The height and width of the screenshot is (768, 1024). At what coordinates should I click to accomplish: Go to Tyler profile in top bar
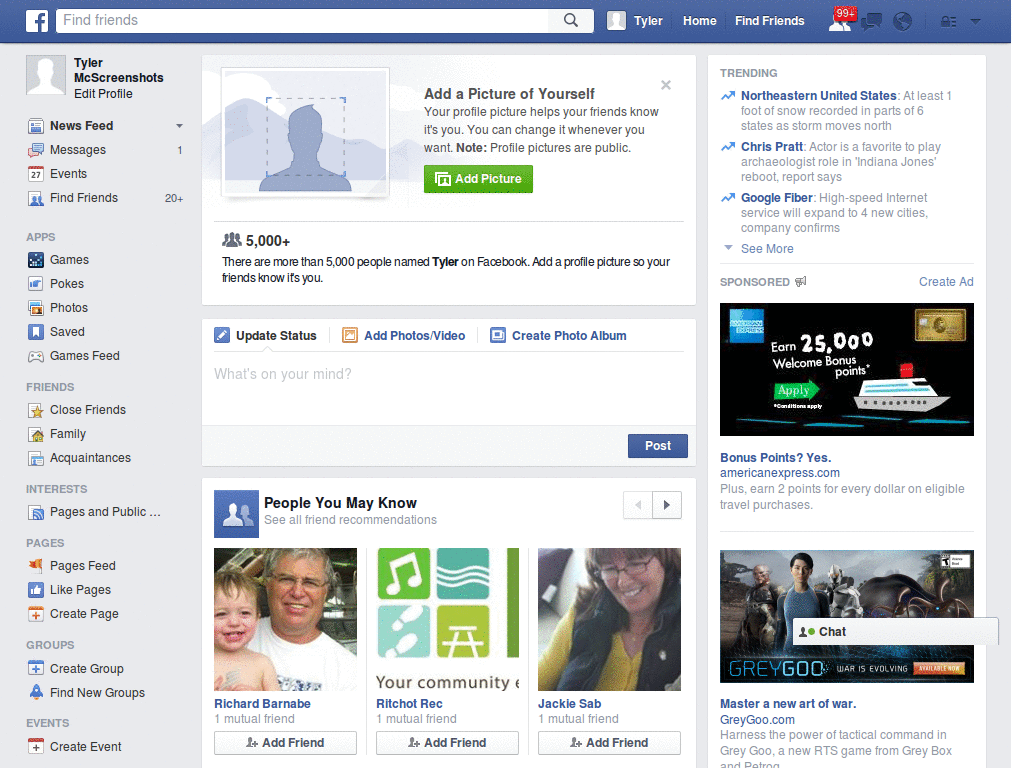click(635, 21)
